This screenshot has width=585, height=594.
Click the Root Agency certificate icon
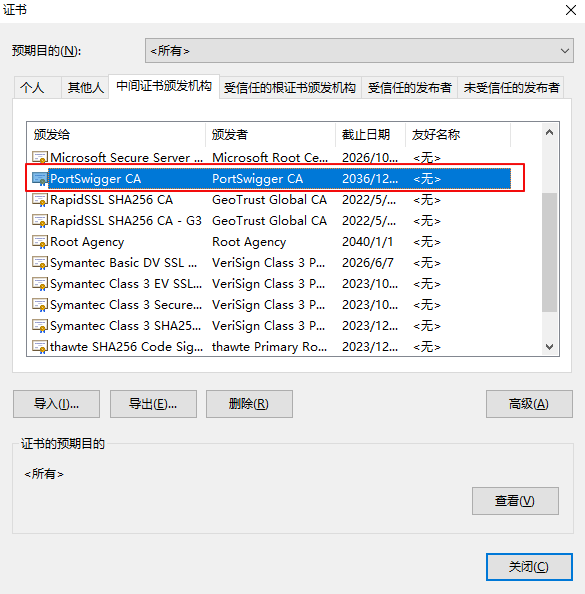pos(40,242)
